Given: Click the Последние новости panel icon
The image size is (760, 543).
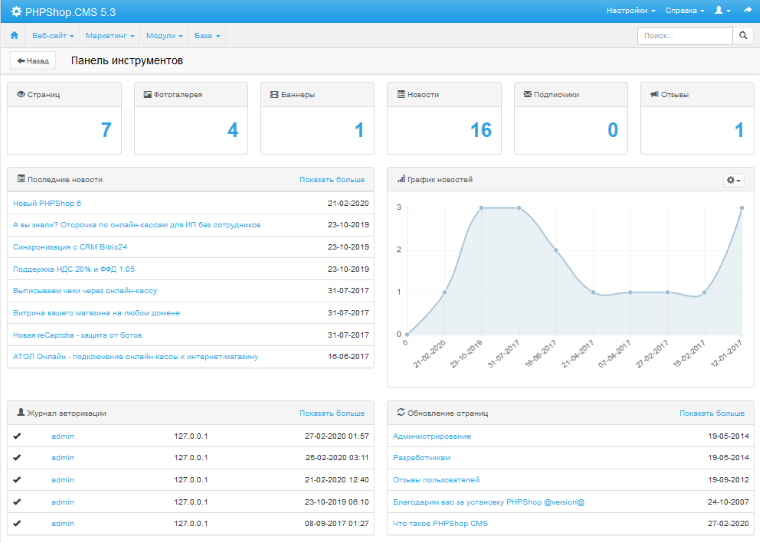Looking at the screenshot, I should (21, 178).
